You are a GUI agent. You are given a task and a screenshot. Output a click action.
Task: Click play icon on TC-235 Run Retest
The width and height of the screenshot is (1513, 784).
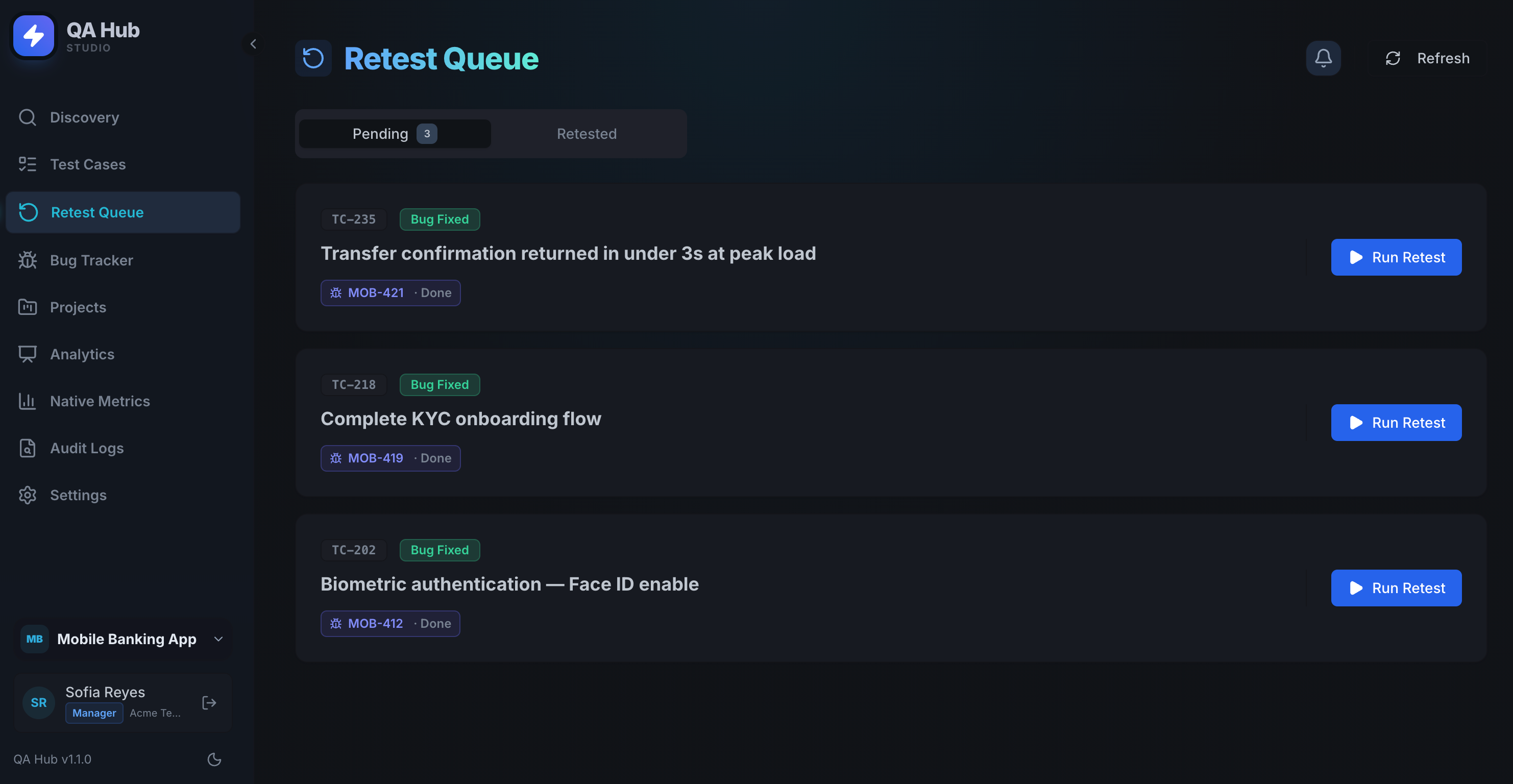tap(1356, 257)
